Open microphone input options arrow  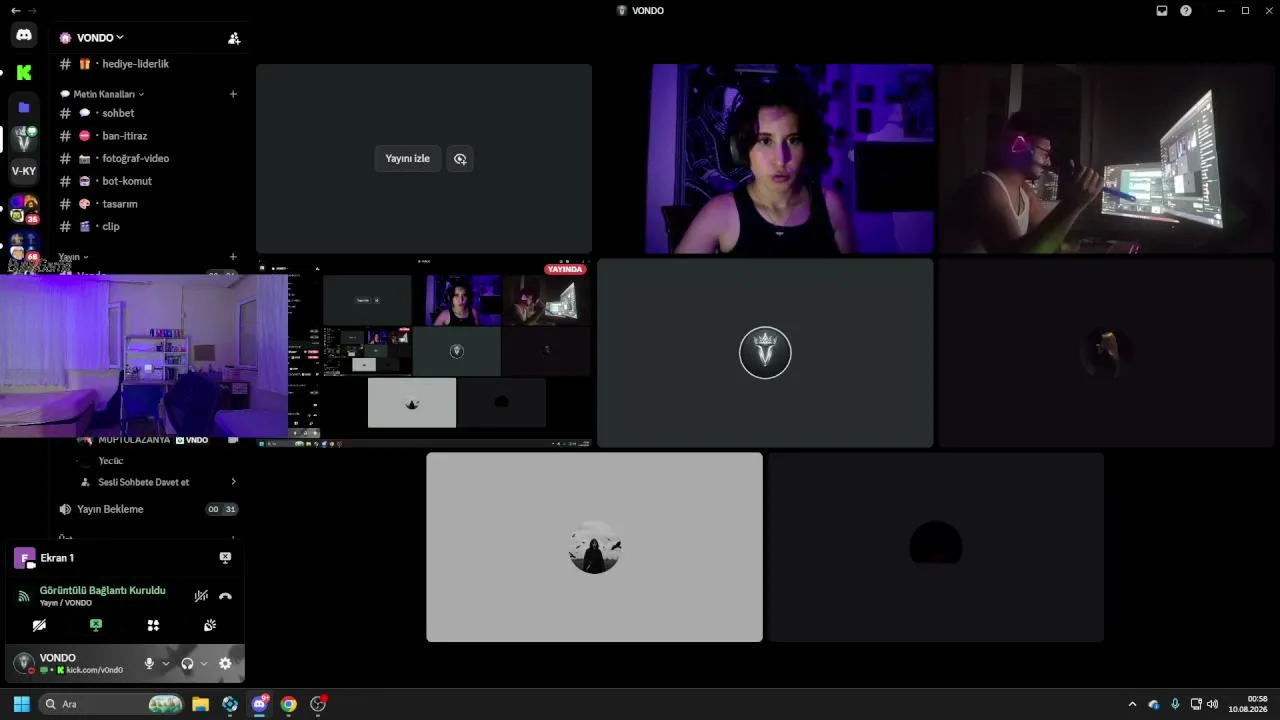(165, 663)
